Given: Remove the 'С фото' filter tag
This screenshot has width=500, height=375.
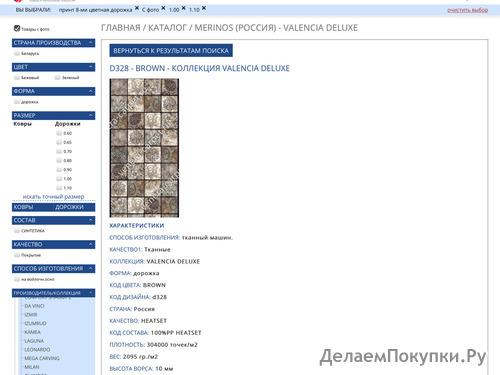Looking at the screenshot, I should [x=163, y=8].
